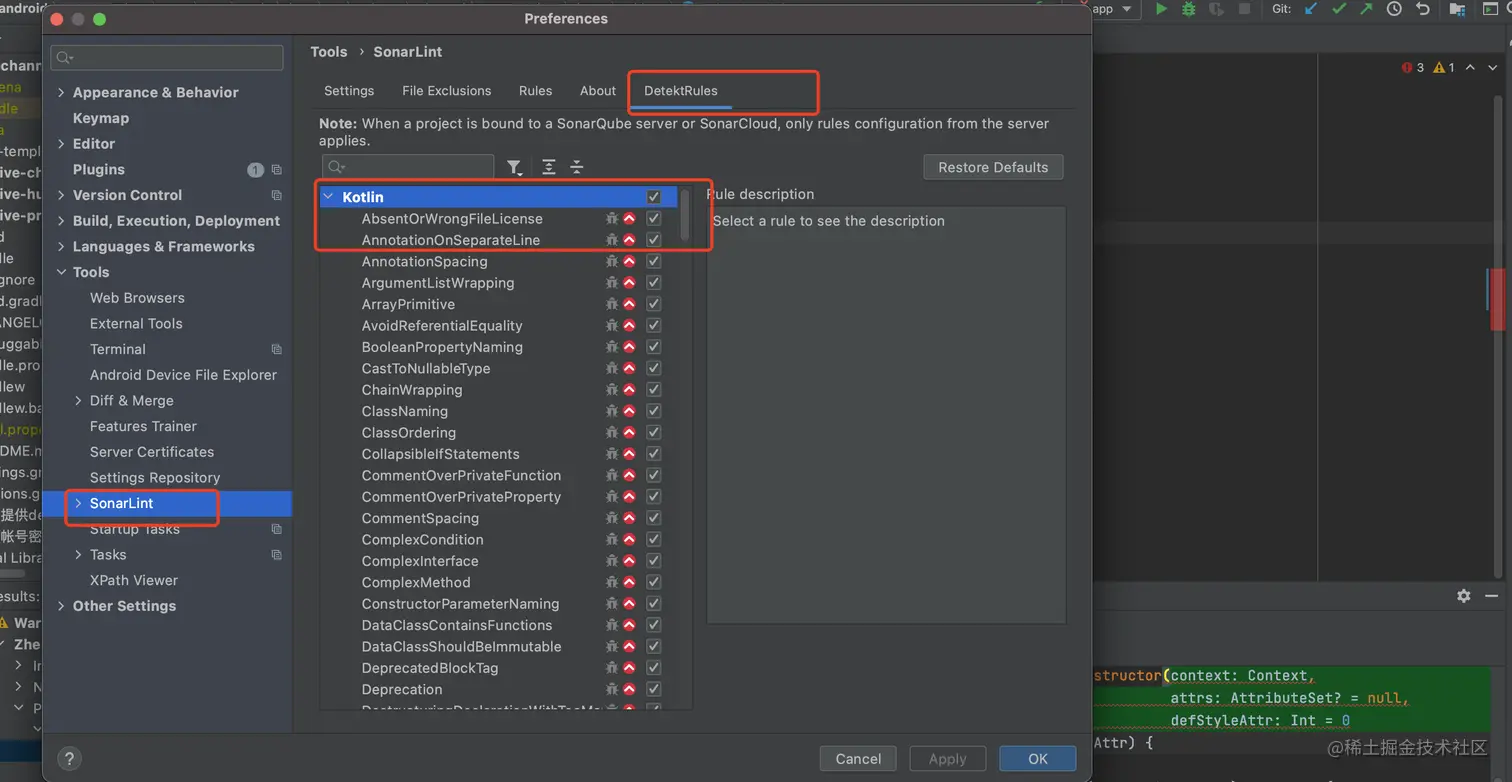Expand the Version Control section
The width and height of the screenshot is (1512, 782).
pos(62,195)
